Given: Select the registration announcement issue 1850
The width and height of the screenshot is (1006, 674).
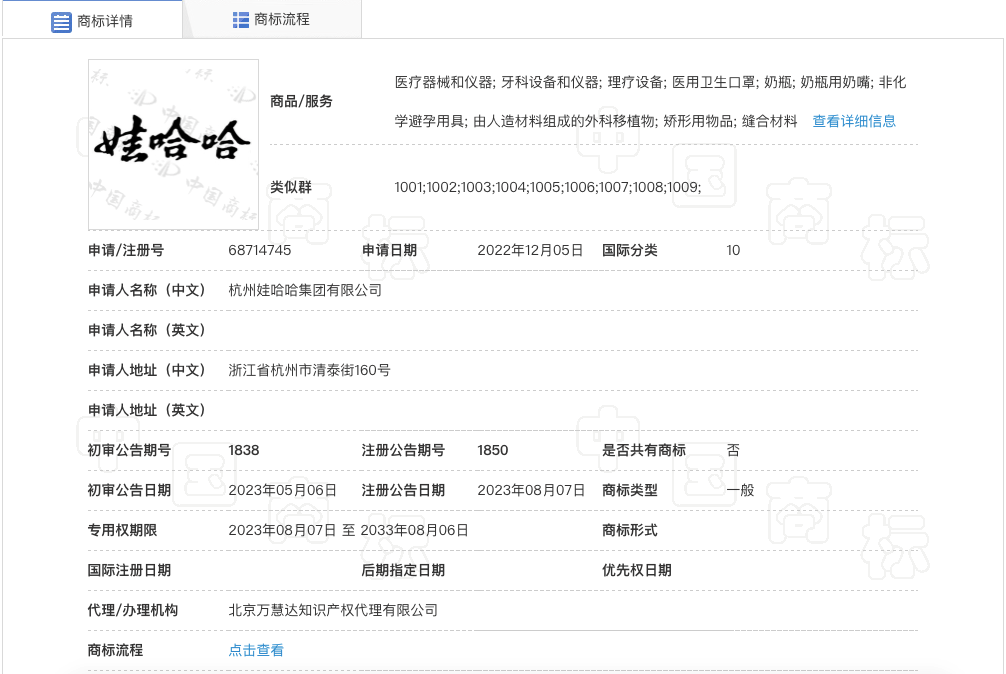Looking at the screenshot, I should tap(493, 450).
